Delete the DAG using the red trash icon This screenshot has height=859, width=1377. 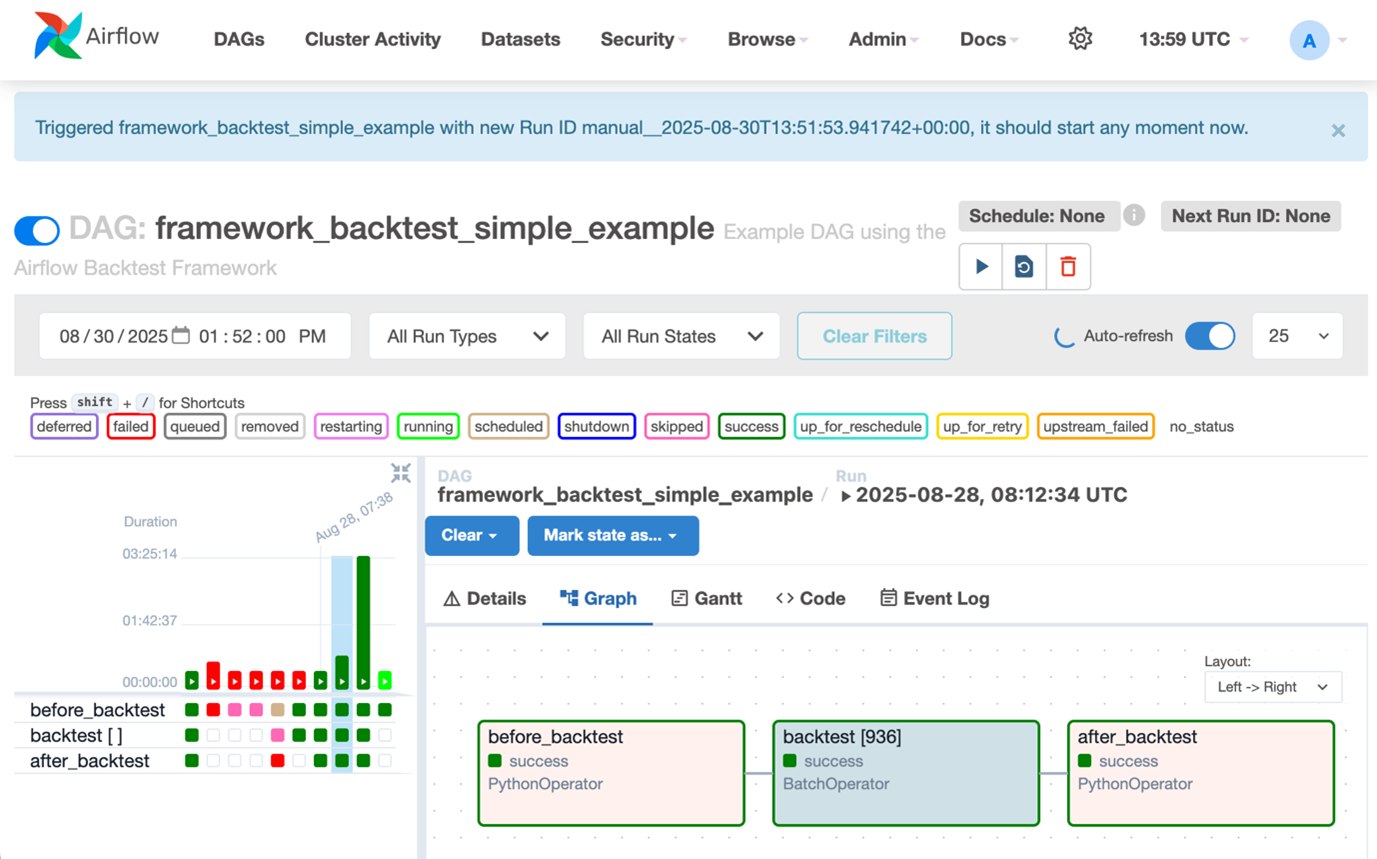point(1068,267)
